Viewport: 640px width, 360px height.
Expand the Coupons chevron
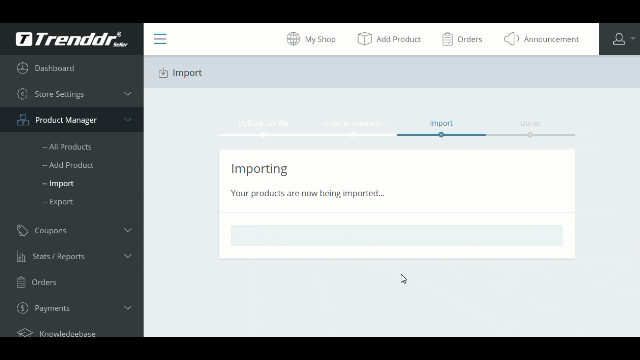pyautogui.click(x=128, y=230)
